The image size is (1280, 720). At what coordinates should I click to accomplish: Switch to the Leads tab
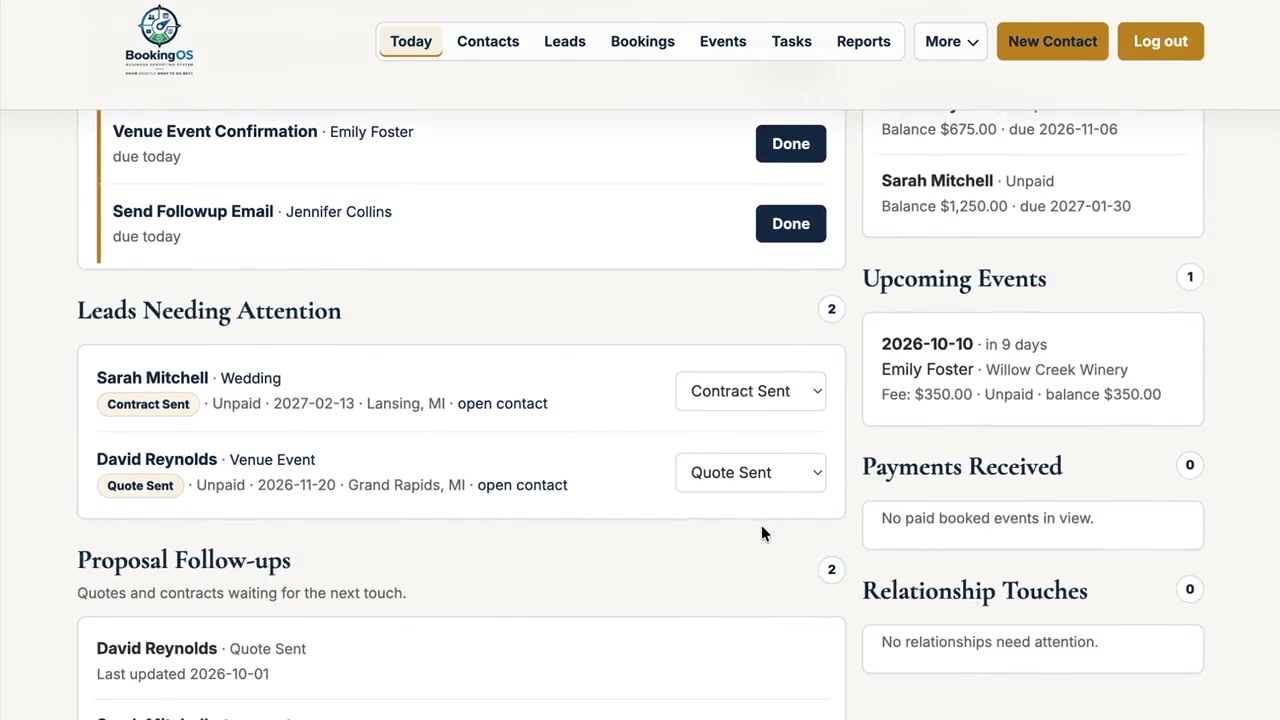(x=565, y=41)
